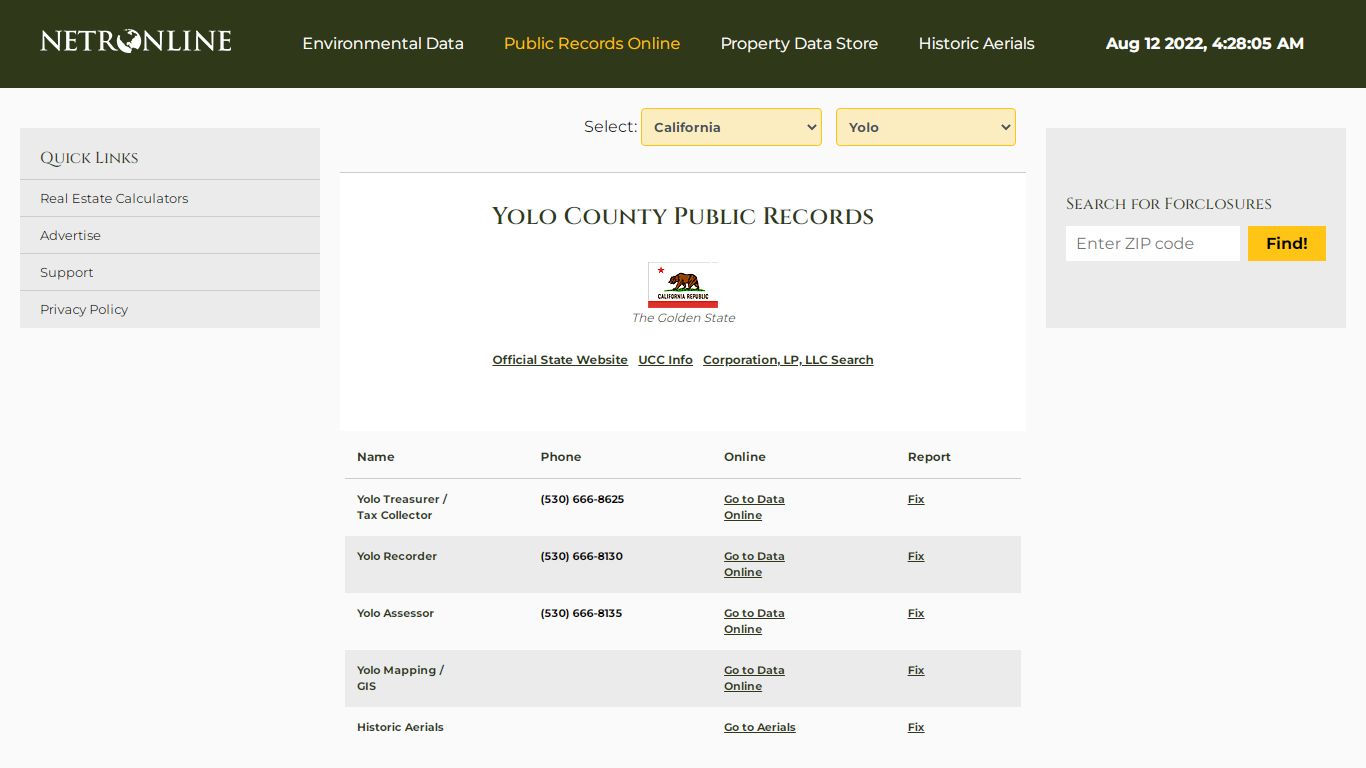Open Real Estate Calculators quick link
Image resolution: width=1366 pixels, height=768 pixels.
(x=114, y=198)
